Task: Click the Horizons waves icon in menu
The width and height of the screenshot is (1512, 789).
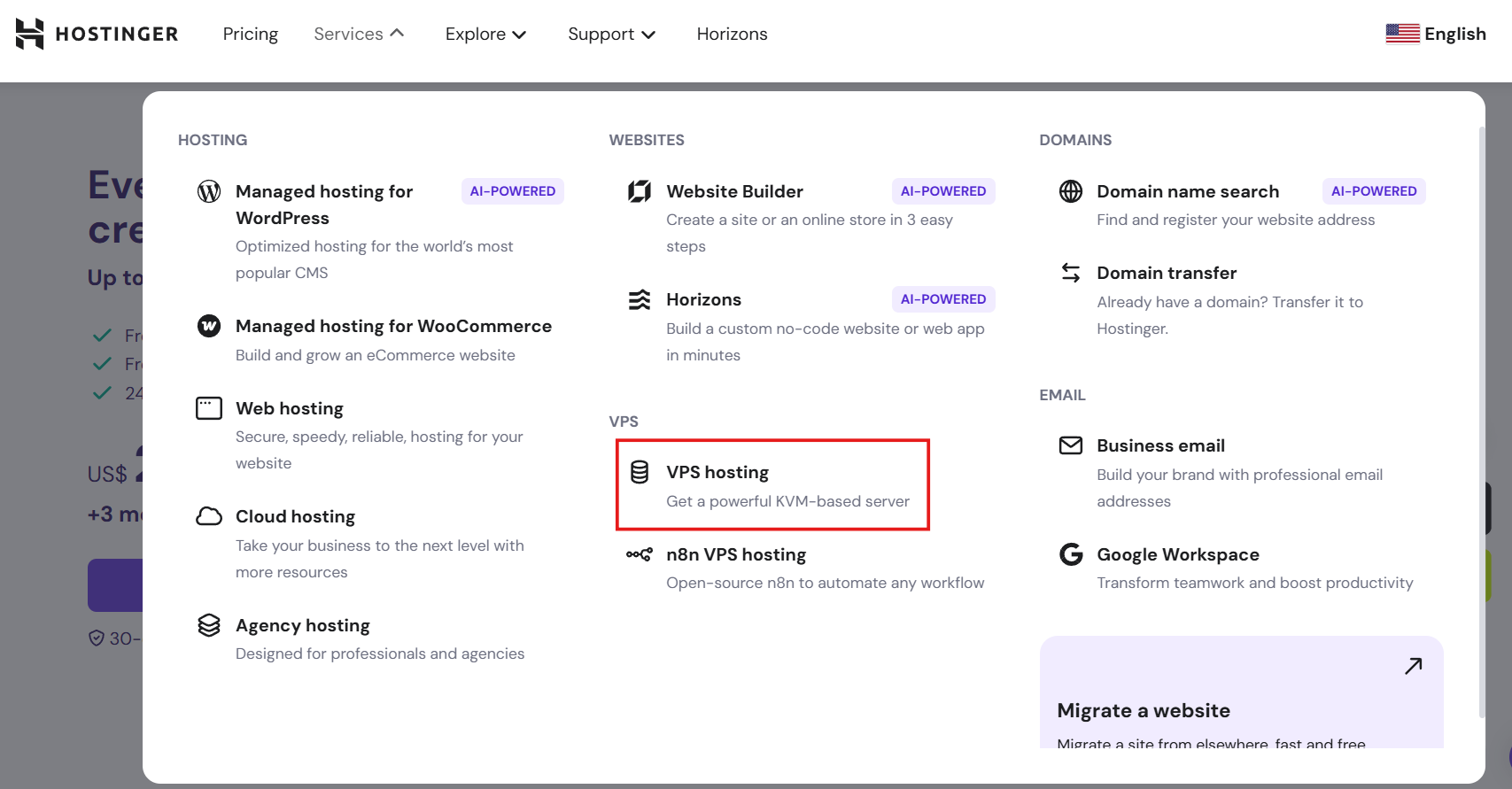Action: click(640, 299)
